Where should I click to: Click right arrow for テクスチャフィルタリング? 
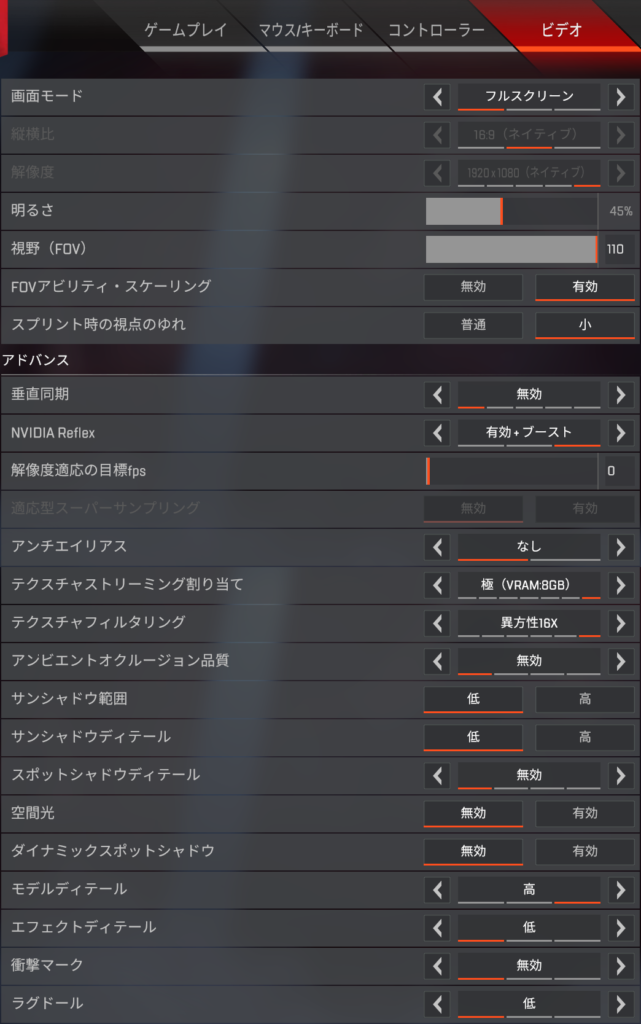pos(620,624)
